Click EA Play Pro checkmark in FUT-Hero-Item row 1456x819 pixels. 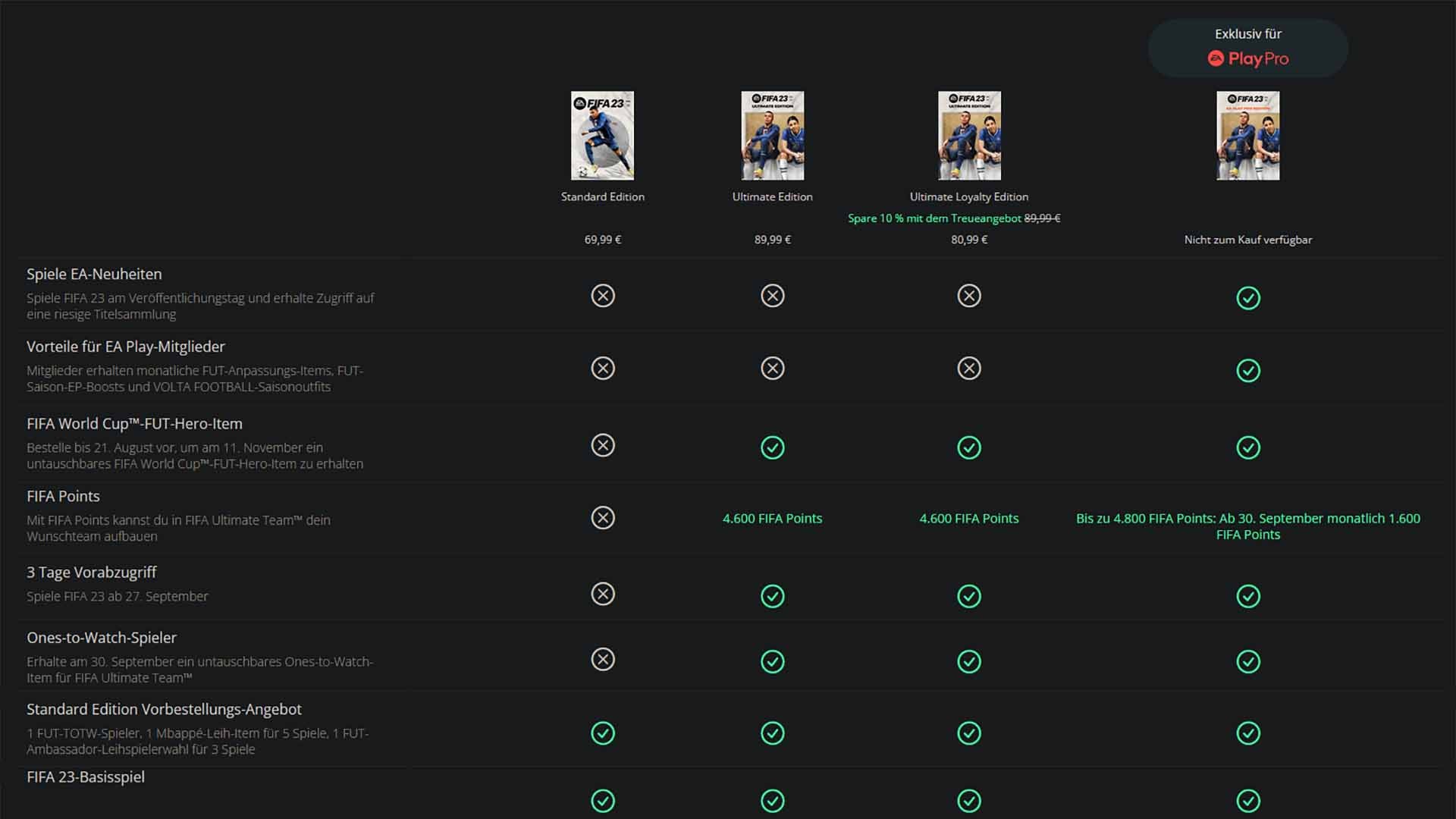1248,447
